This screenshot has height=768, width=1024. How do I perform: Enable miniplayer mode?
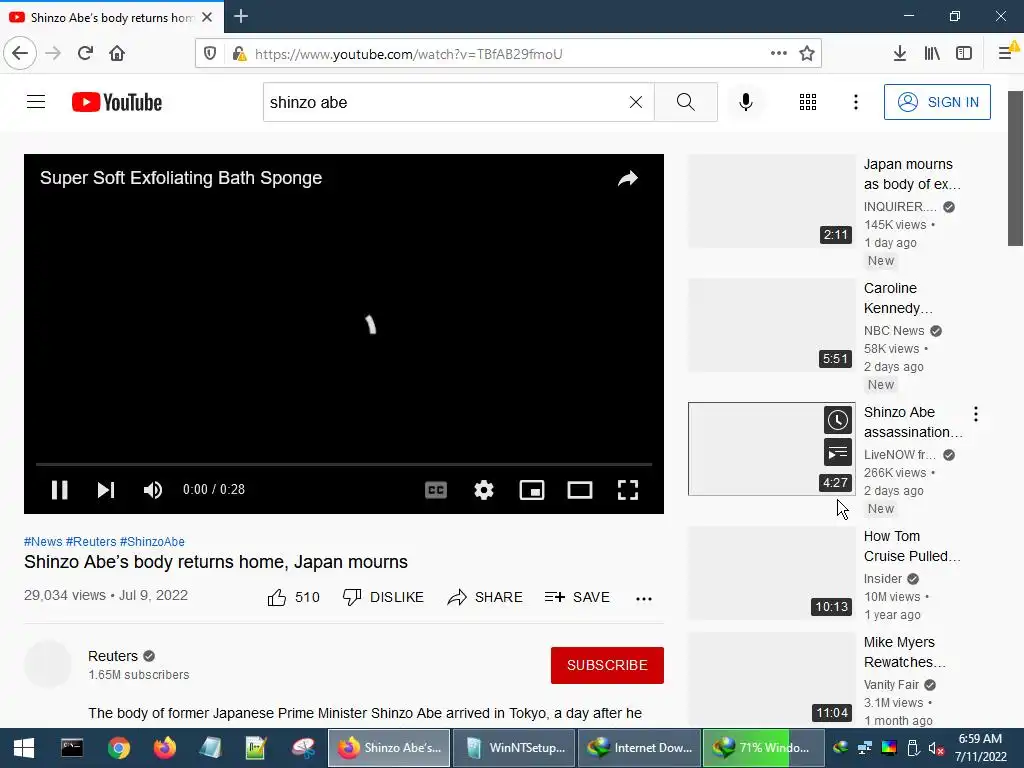[x=532, y=490]
